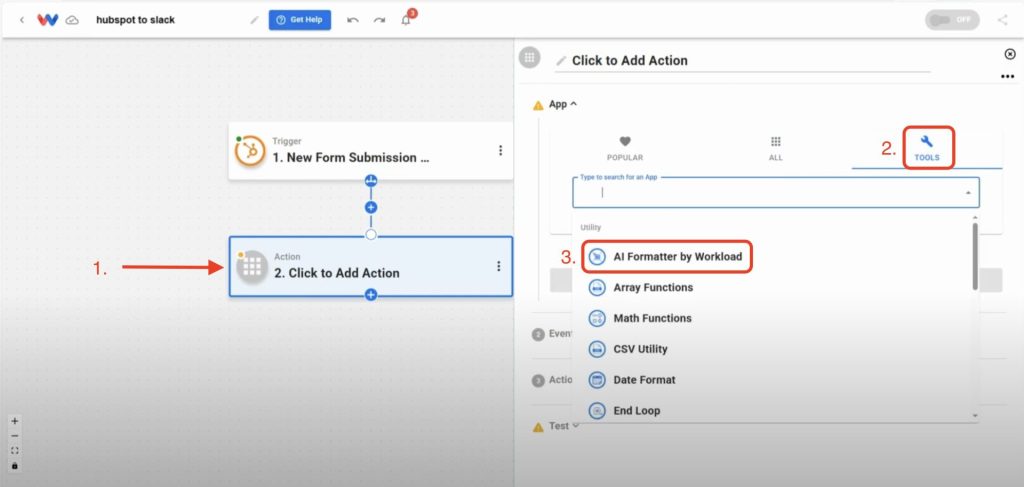Zoom in on the canvas
Image resolution: width=1024 pixels, height=487 pixels.
(x=15, y=421)
